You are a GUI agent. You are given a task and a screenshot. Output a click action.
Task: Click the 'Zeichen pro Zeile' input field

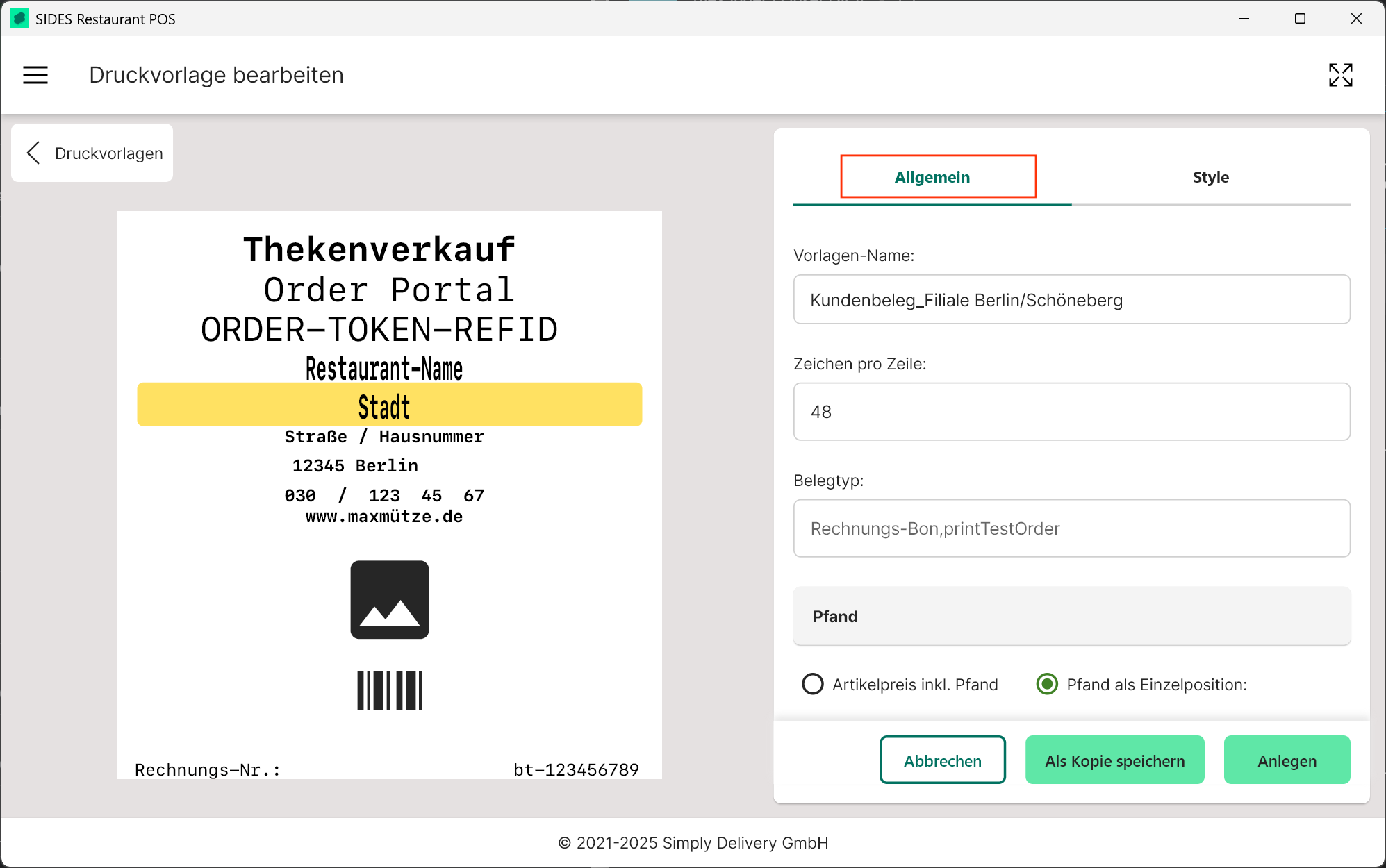(1071, 412)
